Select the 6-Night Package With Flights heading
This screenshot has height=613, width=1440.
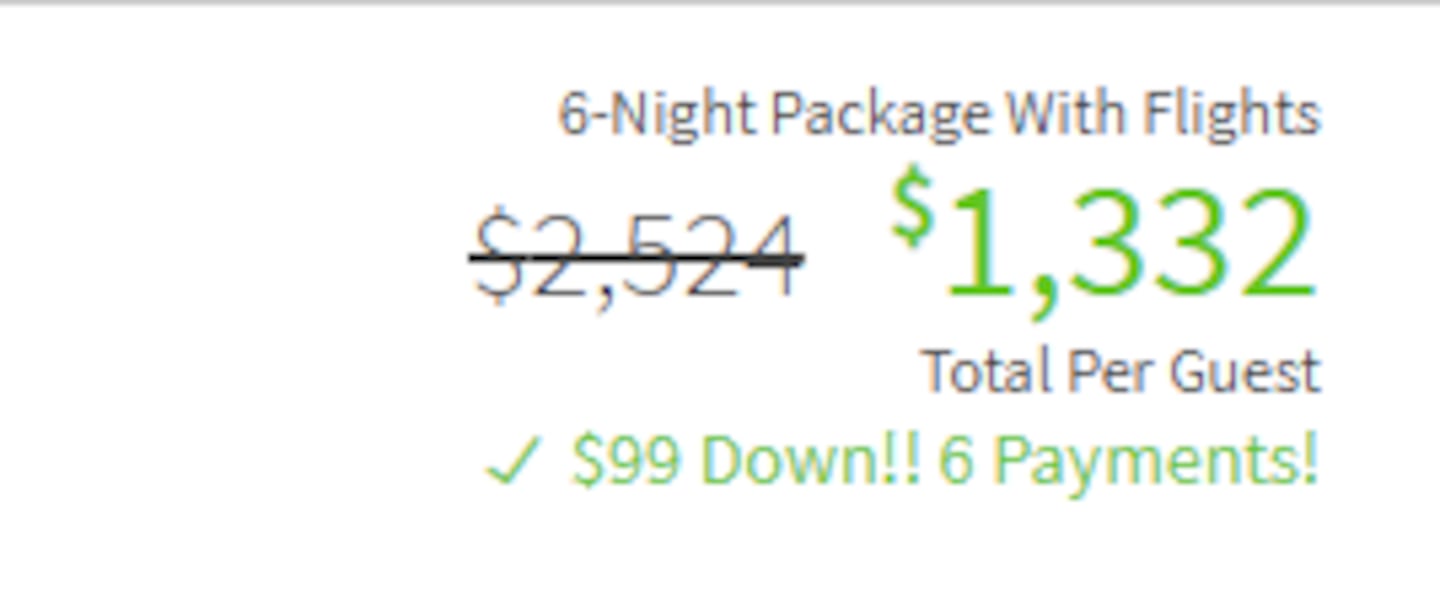(938, 114)
